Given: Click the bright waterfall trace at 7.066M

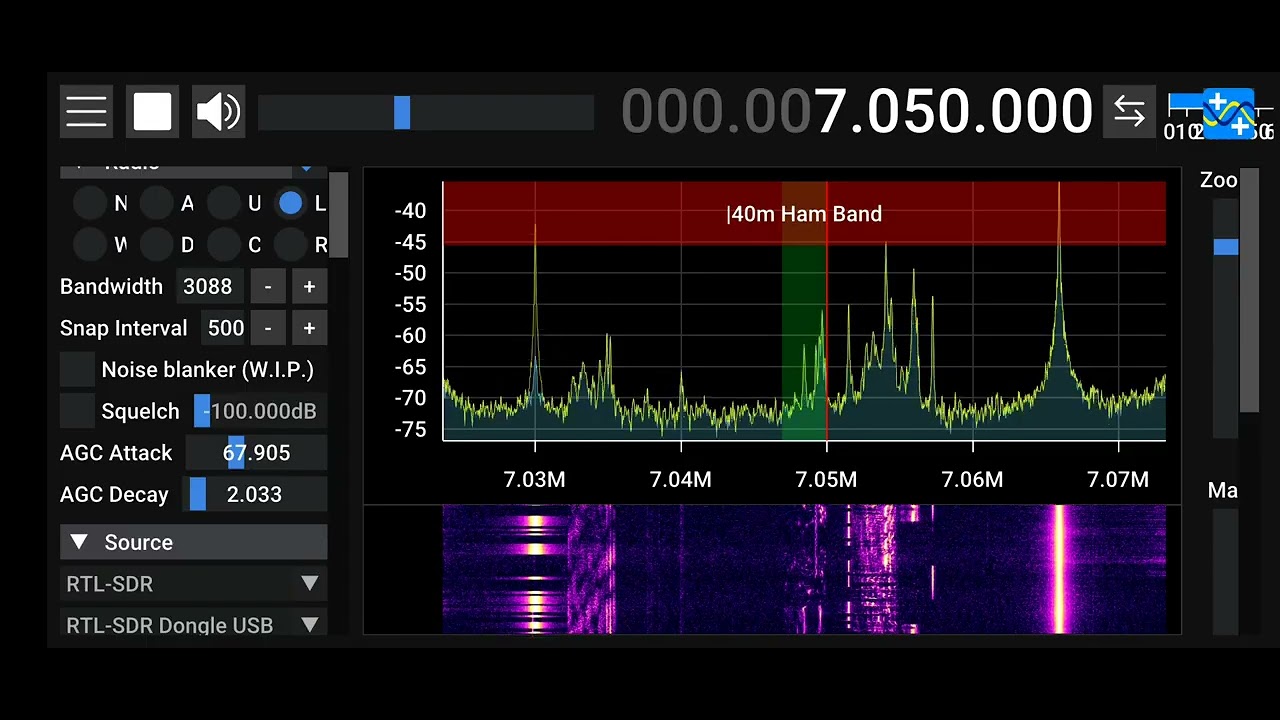Looking at the screenshot, I should coord(1059,569).
